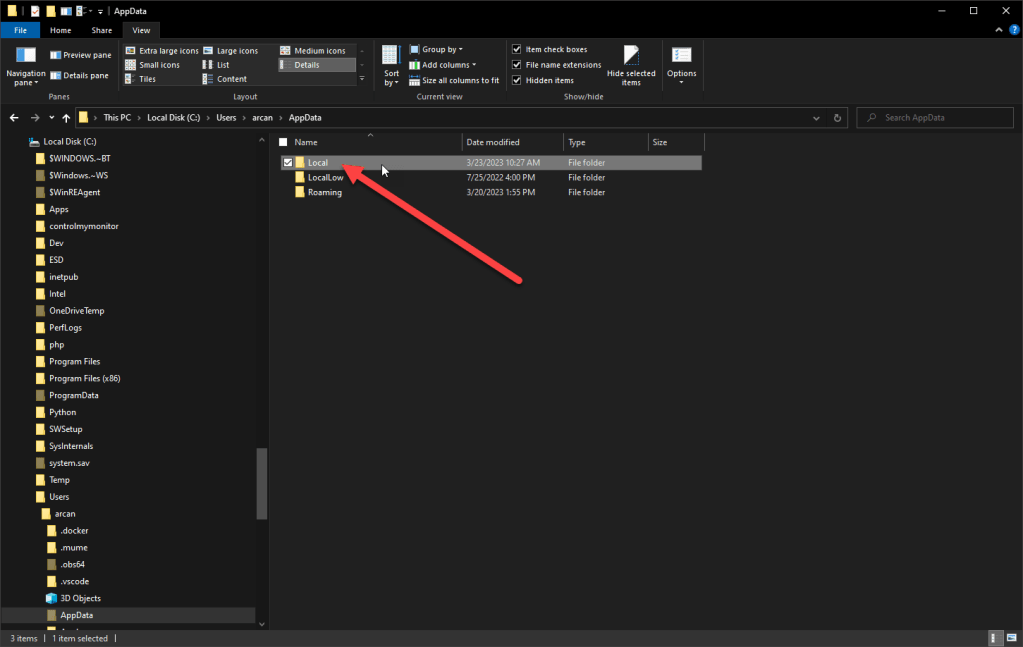Click the Navigation pane icon
The width and height of the screenshot is (1023, 647).
coord(25,58)
